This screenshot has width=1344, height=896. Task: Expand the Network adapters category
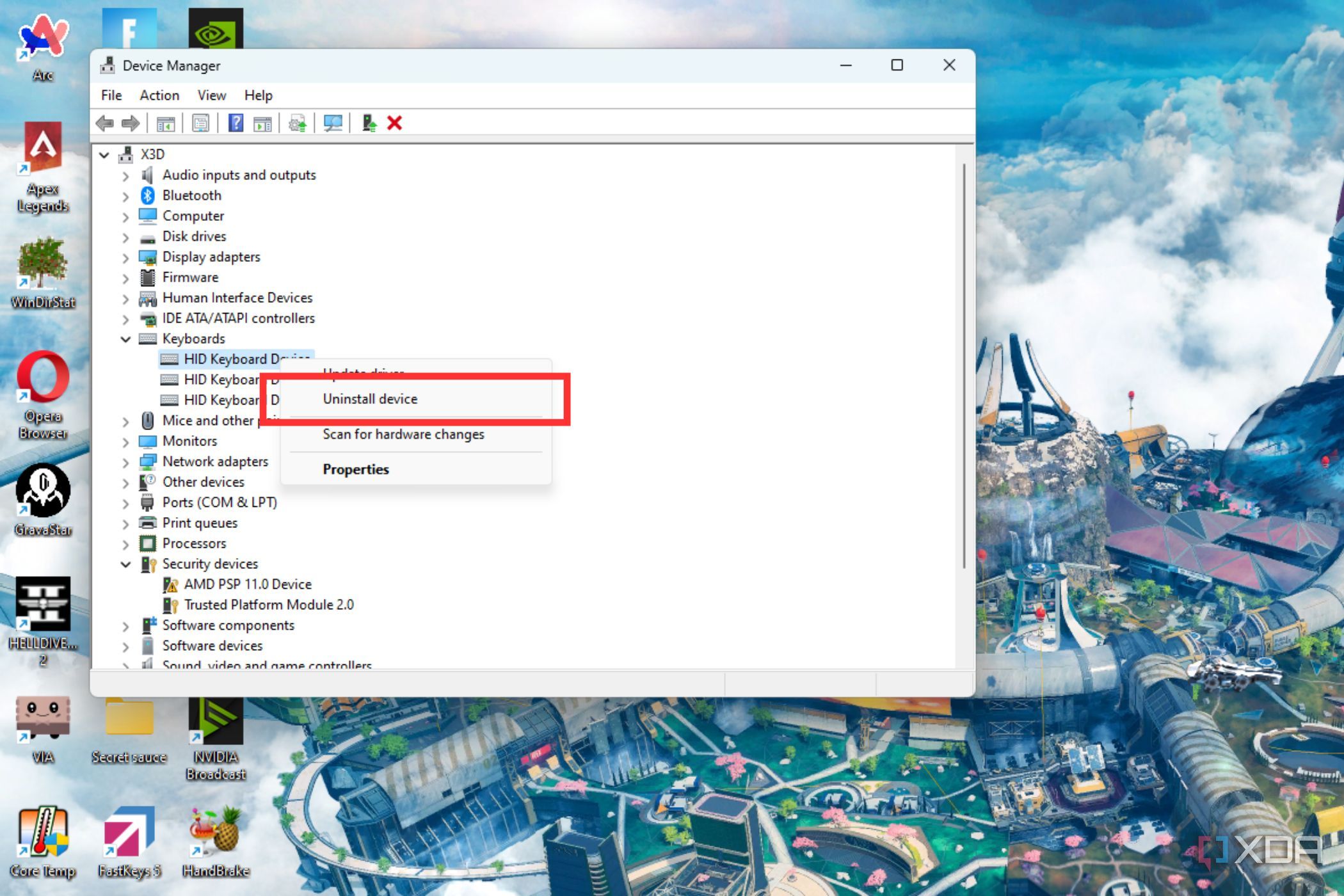coord(125,461)
